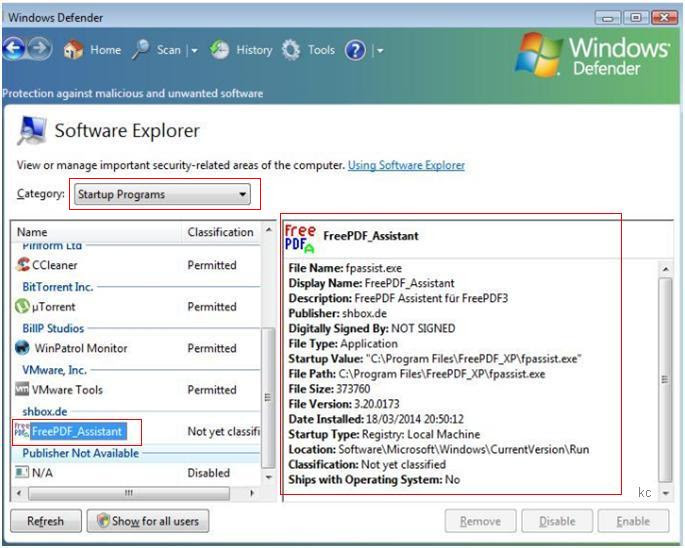The width and height of the screenshot is (685, 548).
Task: Click BitTorrent Inc. group header
Action: (x=58, y=287)
